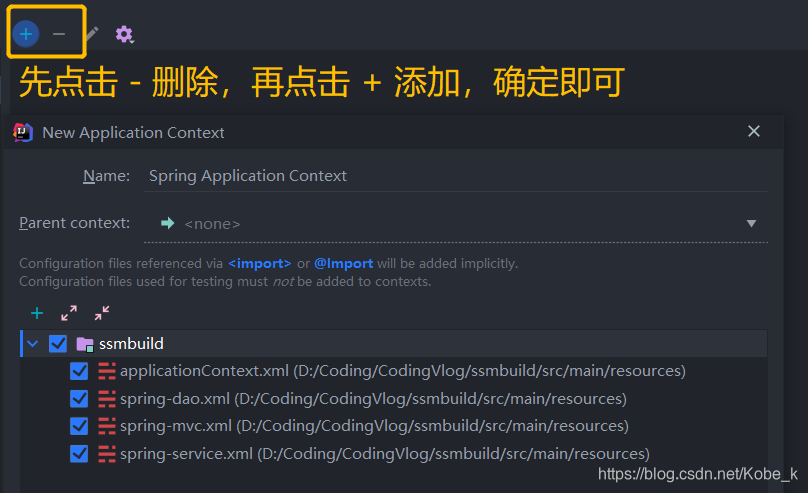The image size is (808, 493).
Task: Click the Expand All icon
Action: 69,313
